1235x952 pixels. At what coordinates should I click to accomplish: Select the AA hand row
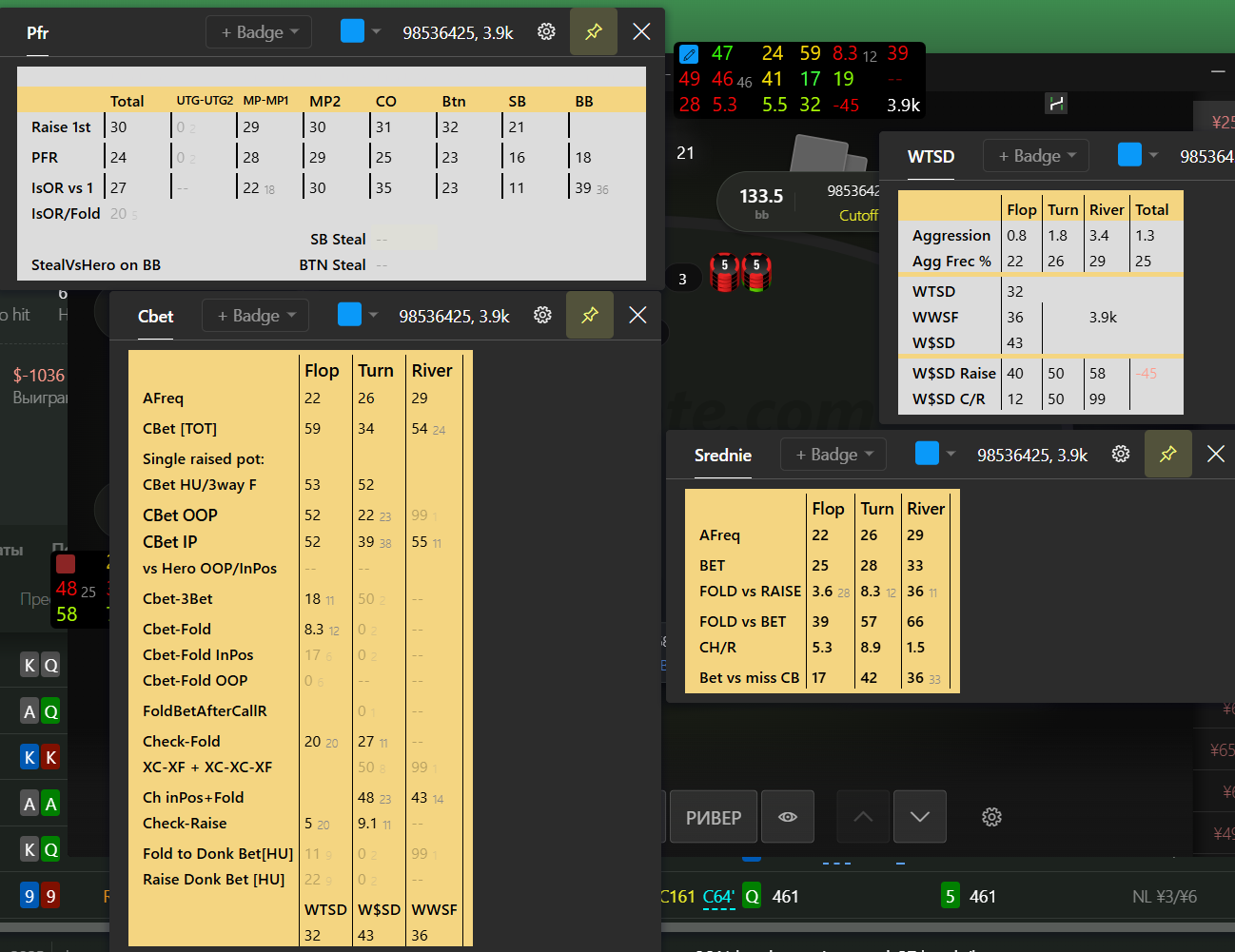pos(40,804)
